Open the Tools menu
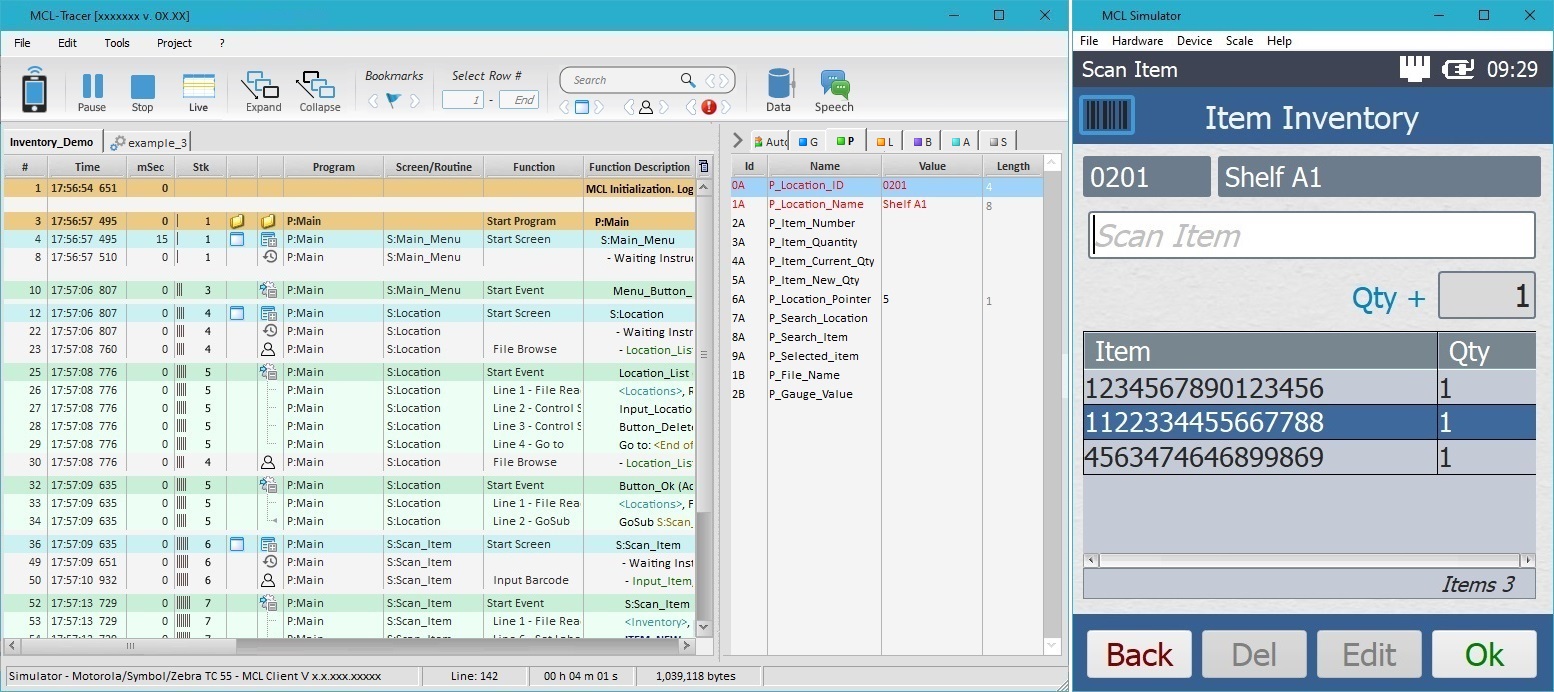Screen dimensions: 1554x692 117,43
